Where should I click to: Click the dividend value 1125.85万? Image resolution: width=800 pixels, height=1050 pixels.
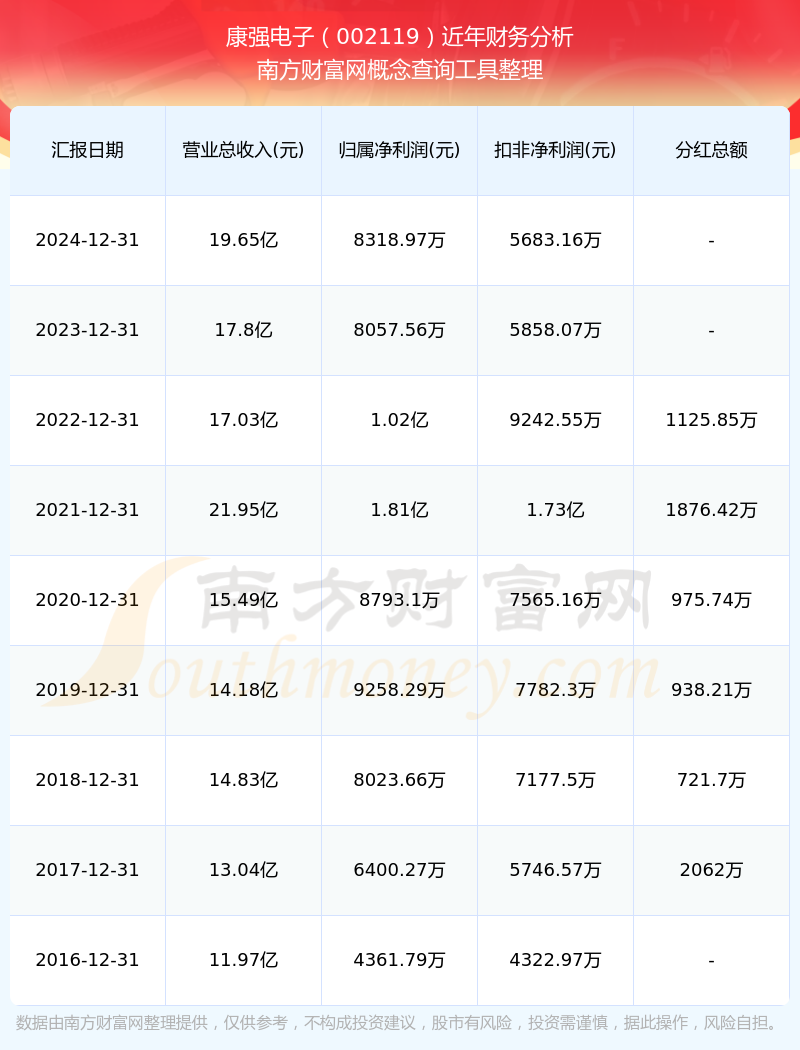click(712, 420)
